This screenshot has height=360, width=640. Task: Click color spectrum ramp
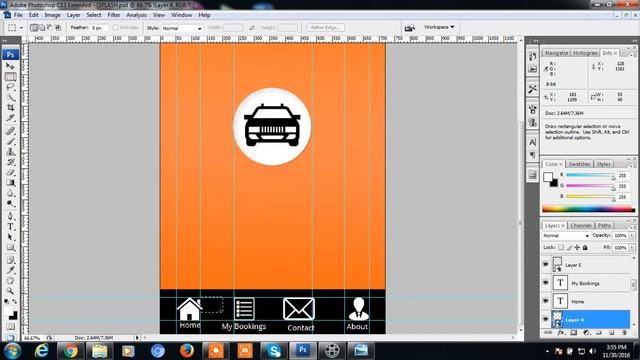pos(588,209)
